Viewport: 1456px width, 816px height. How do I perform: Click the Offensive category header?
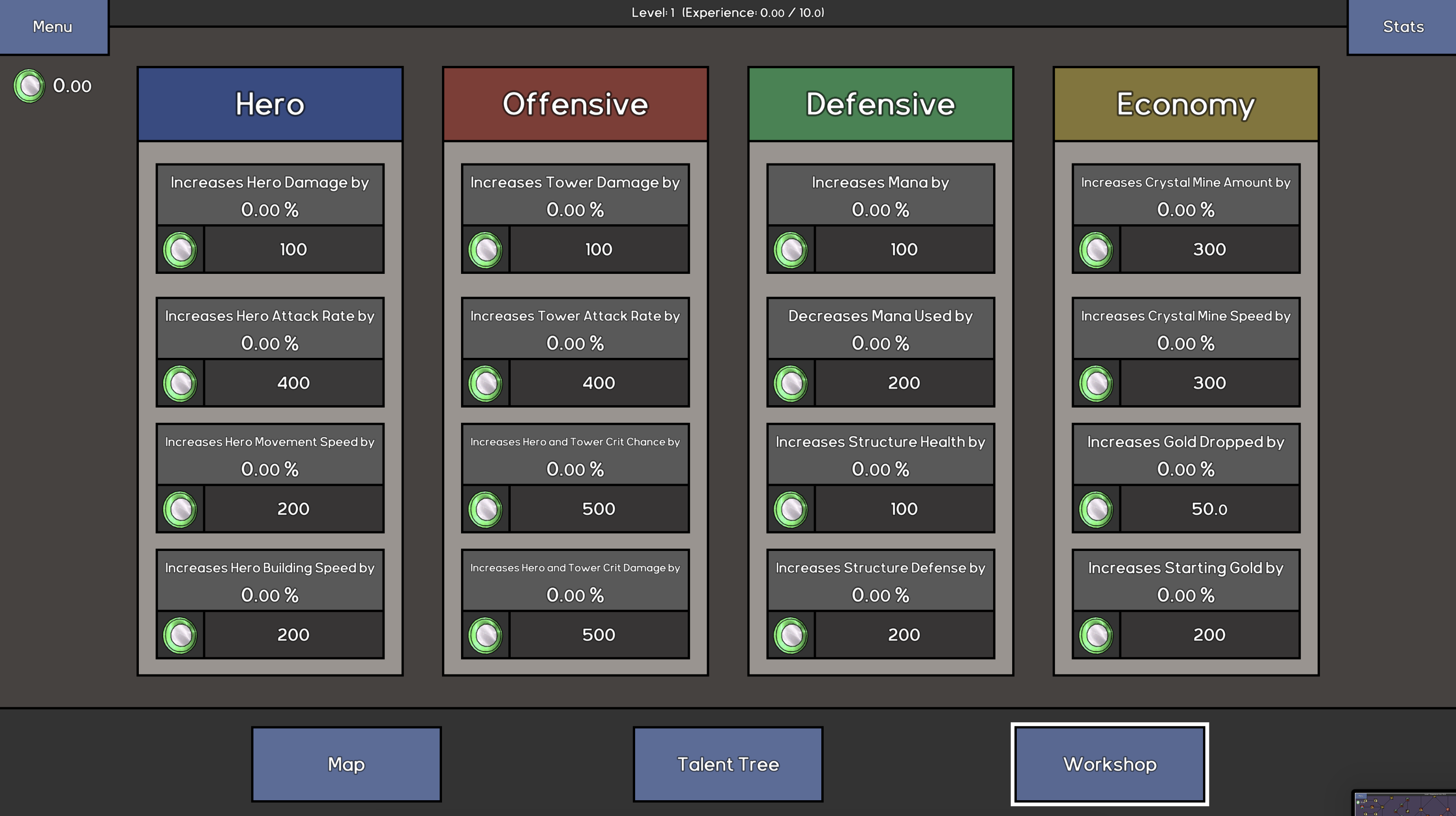575,104
